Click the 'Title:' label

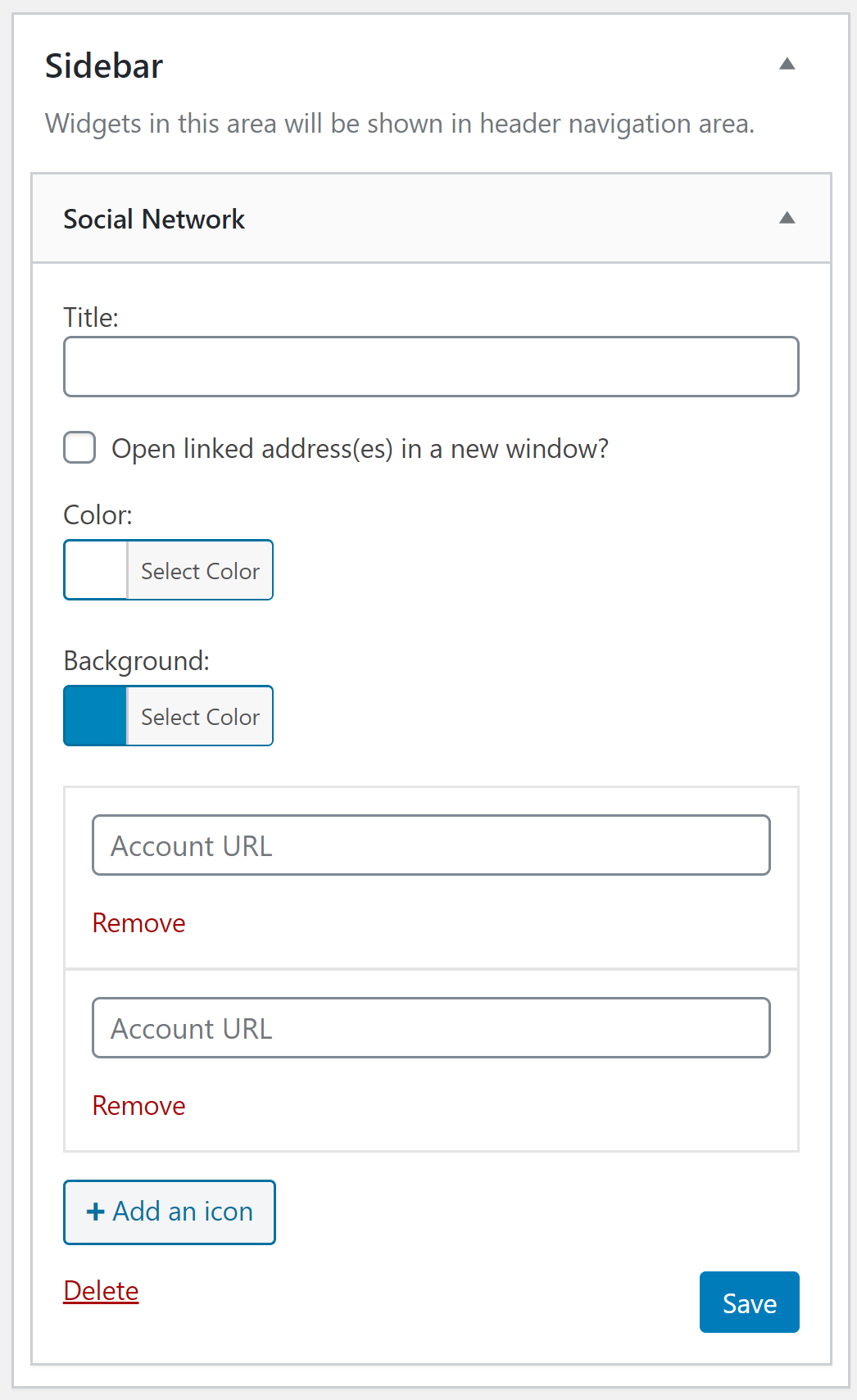pyautogui.click(x=91, y=317)
